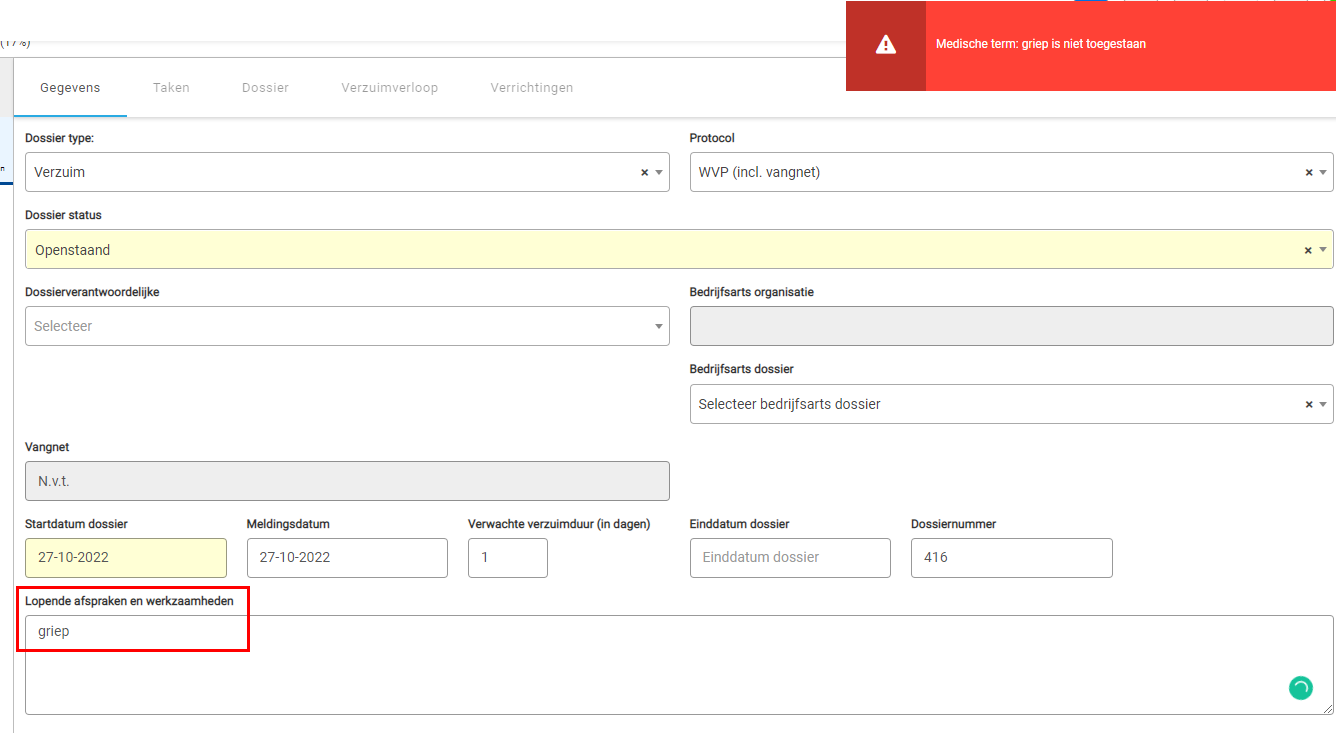Clear the Dossier type selection with the x
Image resolution: width=1336 pixels, height=733 pixels.
[x=645, y=173]
